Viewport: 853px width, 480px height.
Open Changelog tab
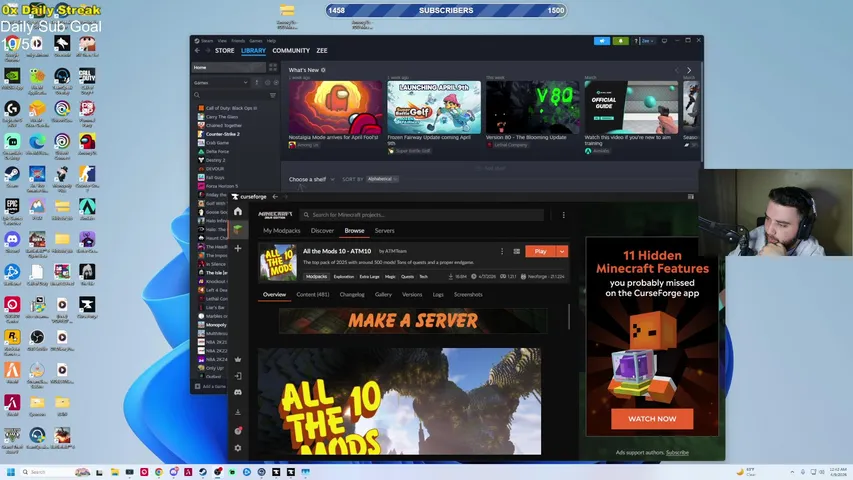click(x=352, y=294)
